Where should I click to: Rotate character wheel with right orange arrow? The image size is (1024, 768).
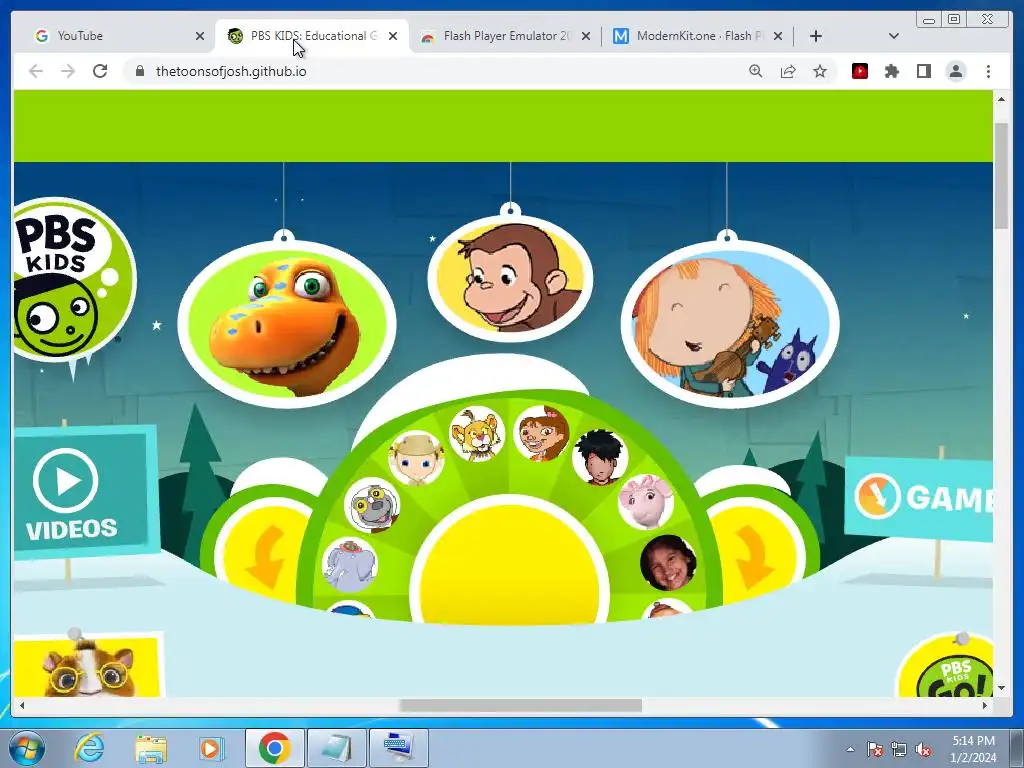click(x=754, y=557)
